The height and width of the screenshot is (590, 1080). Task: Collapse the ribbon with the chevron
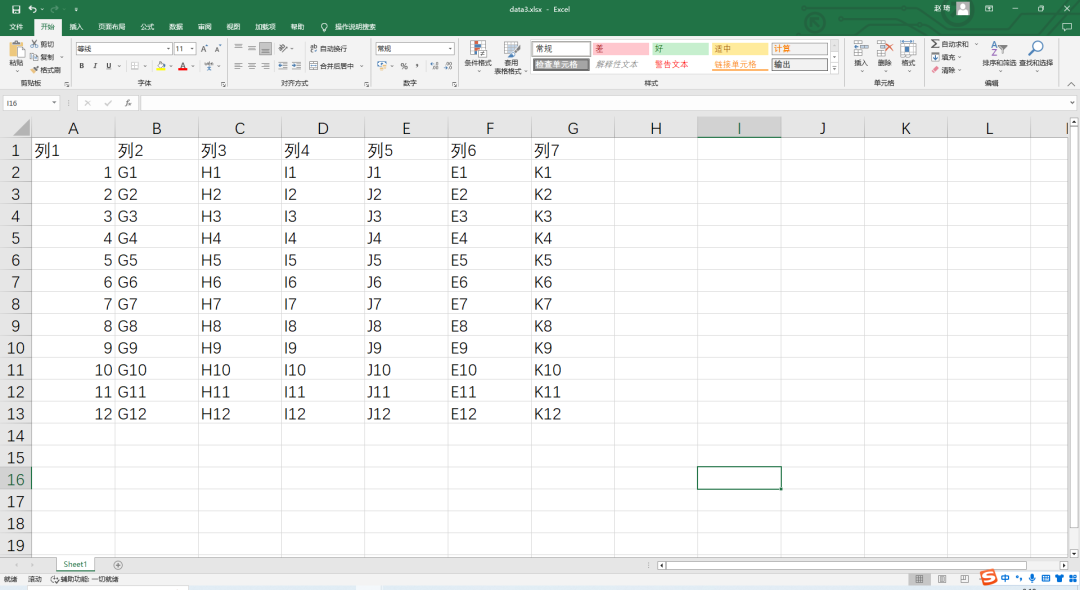pyautogui.click(x=1070, y=84)
